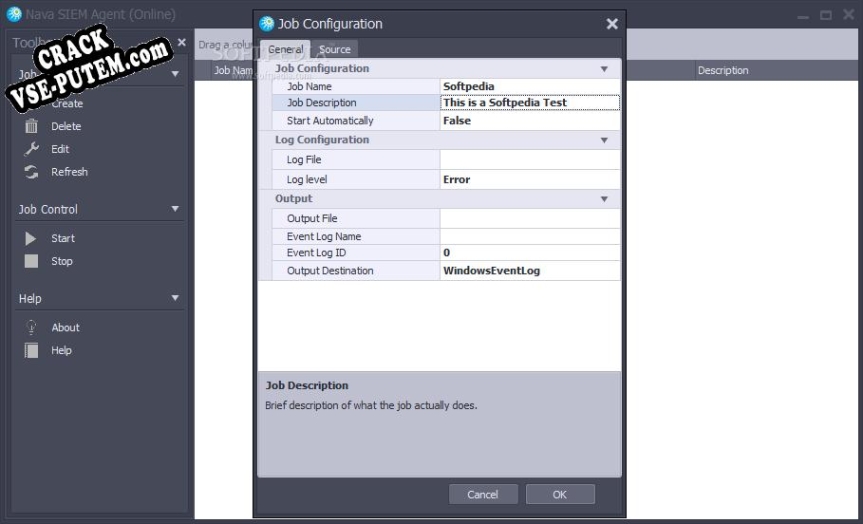This screenshot has height=524, width=863.
Task: Confirm with the OK button
Action: (x=560, y=494)
